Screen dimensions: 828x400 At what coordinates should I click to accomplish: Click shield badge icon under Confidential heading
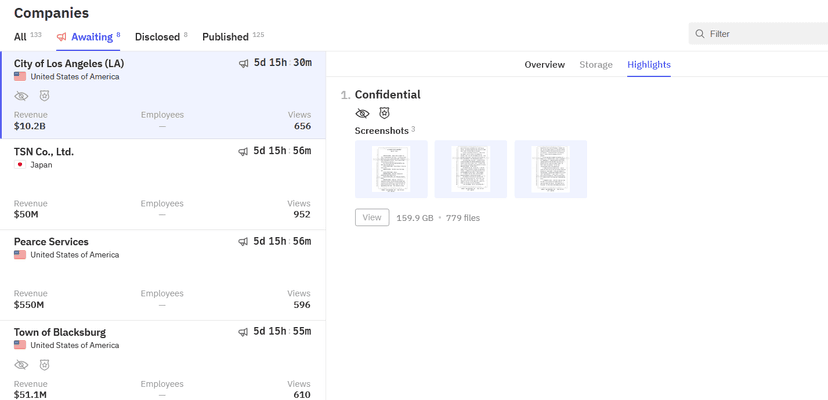384,113
